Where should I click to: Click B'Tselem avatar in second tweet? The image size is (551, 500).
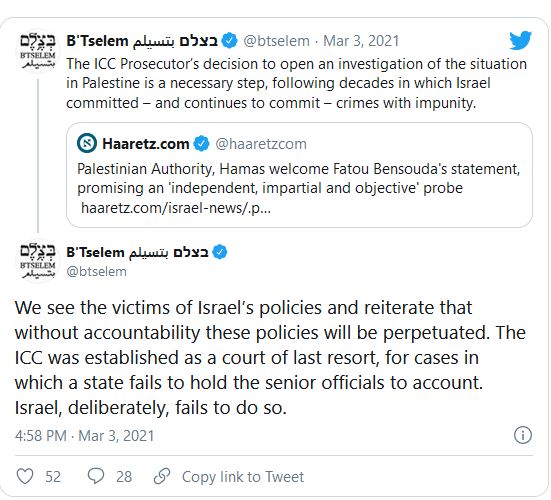tap(38, 261)
